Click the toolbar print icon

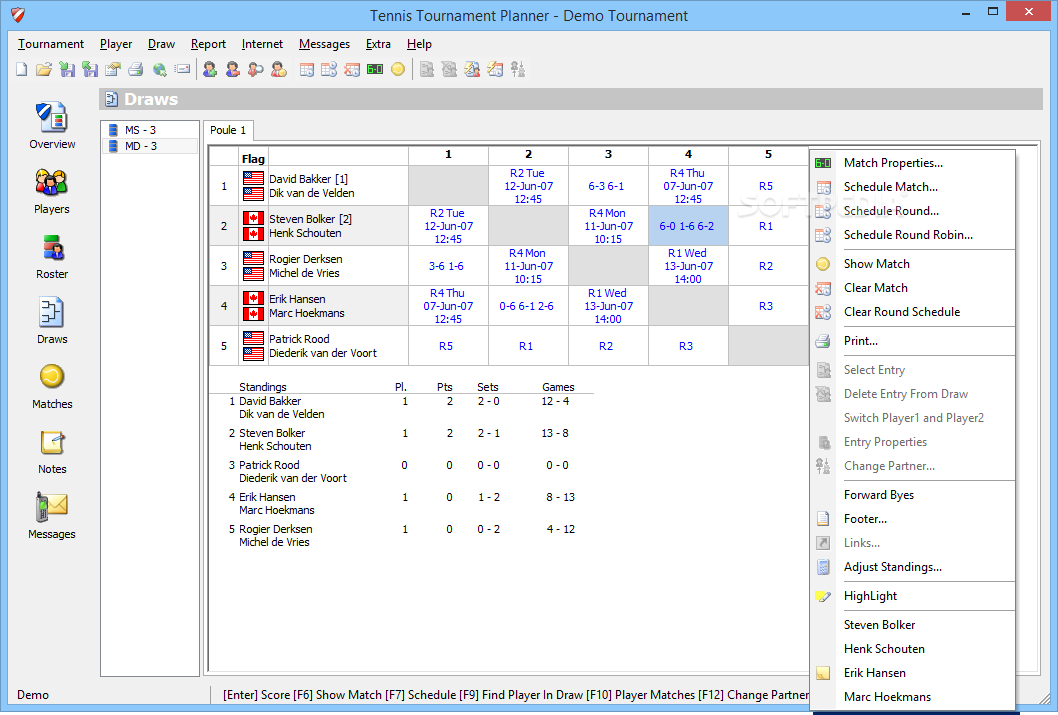136,69
